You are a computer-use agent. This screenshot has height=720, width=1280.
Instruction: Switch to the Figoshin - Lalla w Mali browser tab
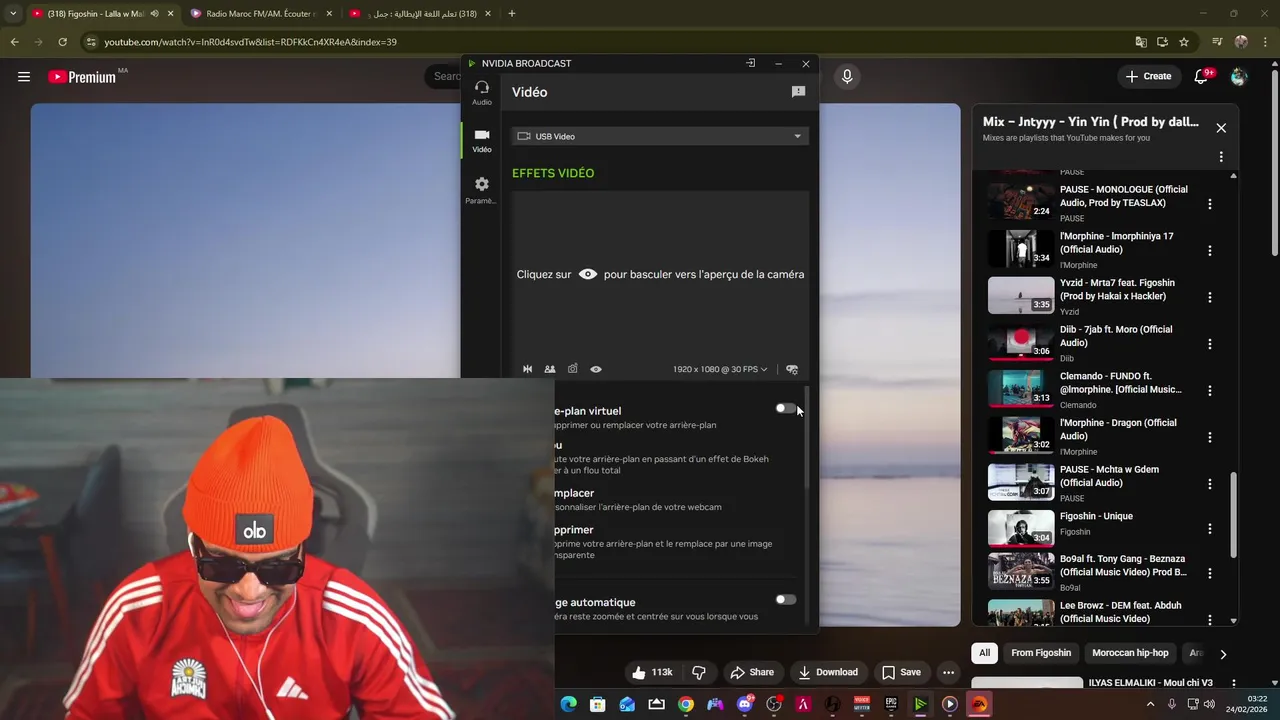point(103,14)
